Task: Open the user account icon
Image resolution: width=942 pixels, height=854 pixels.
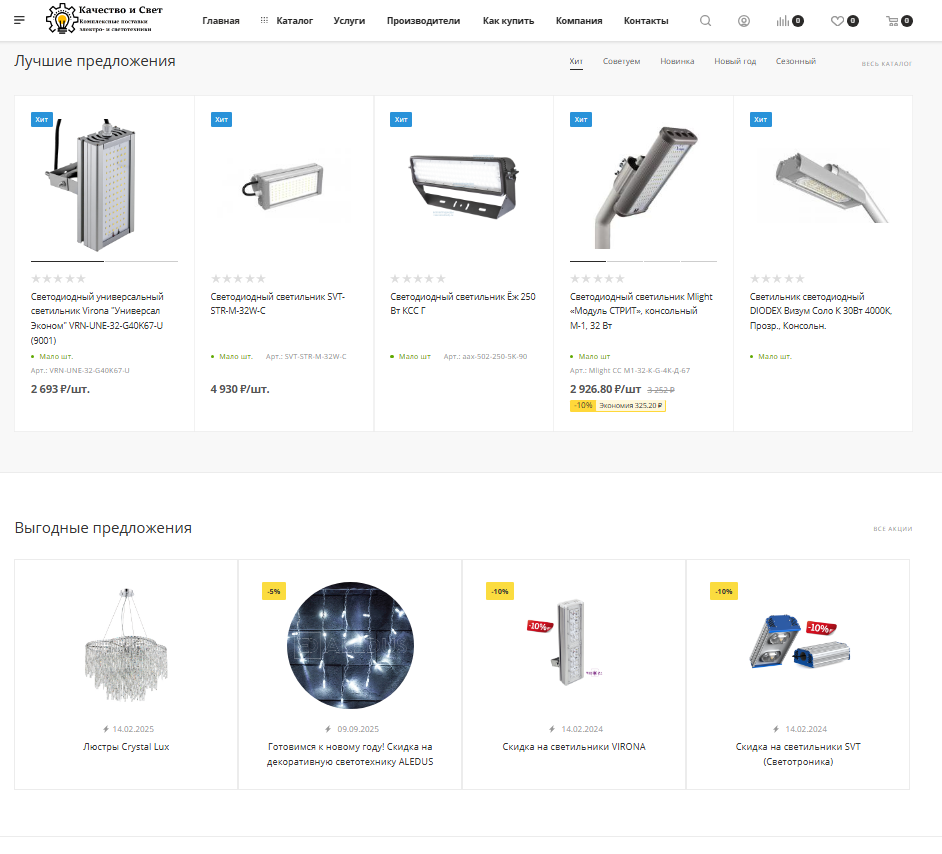Action: (744, 21)
